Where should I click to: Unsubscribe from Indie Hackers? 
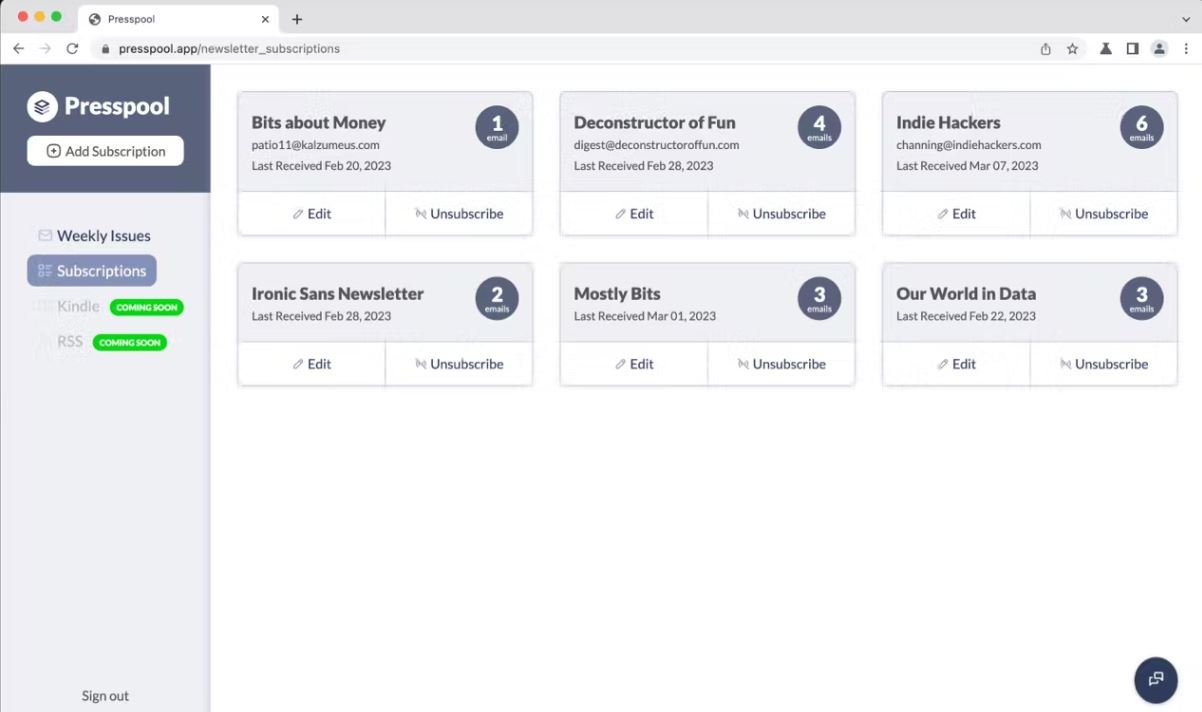click(1103, 214)
